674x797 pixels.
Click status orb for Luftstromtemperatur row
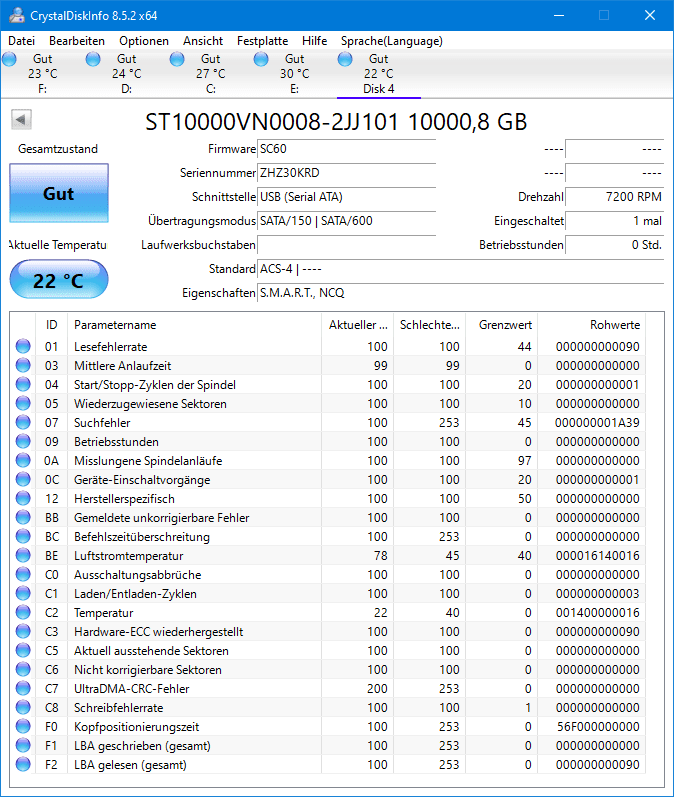click(23, 555)
